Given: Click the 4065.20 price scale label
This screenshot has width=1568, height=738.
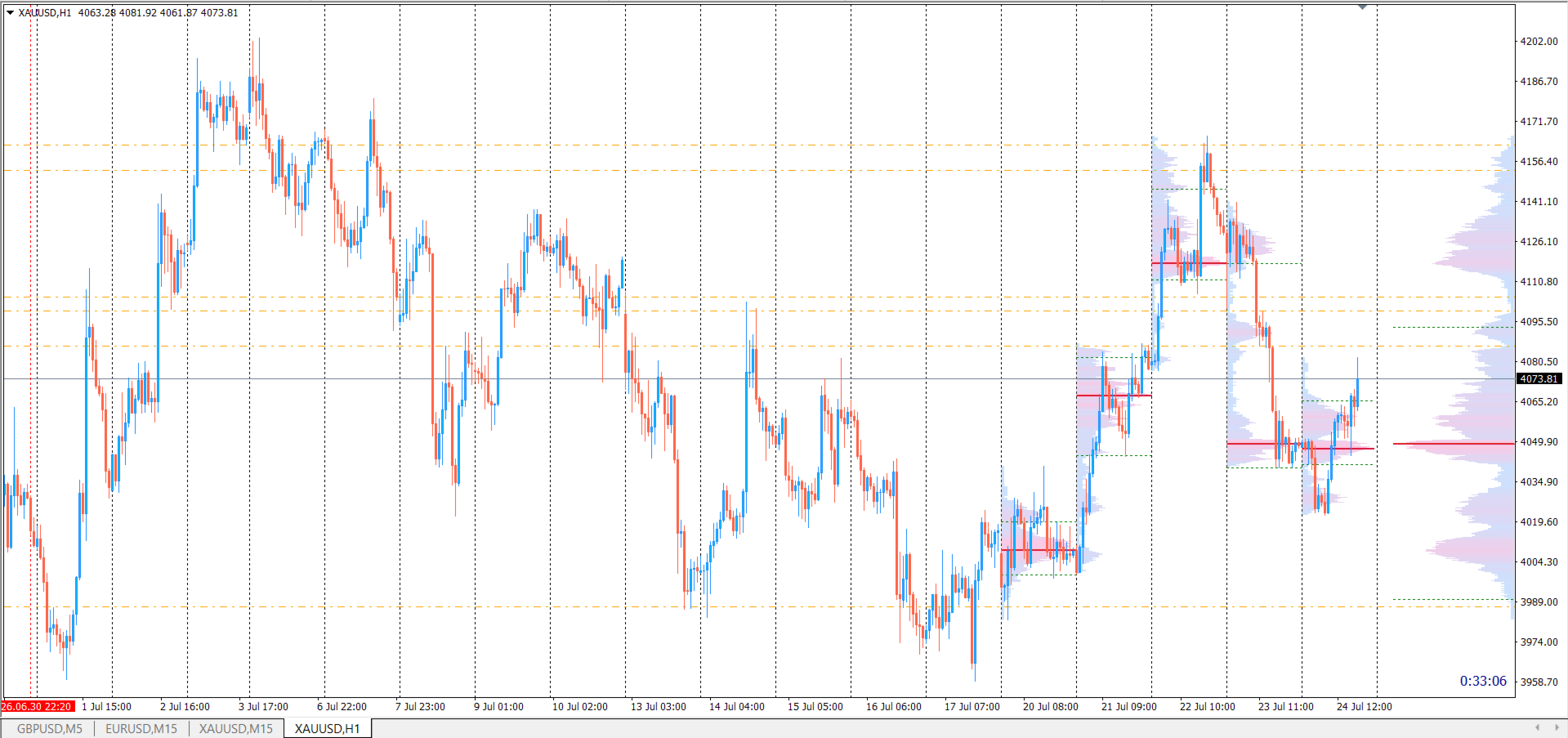Looking at the screenshot, I should pyautogui.click(x=1539, y=402).
